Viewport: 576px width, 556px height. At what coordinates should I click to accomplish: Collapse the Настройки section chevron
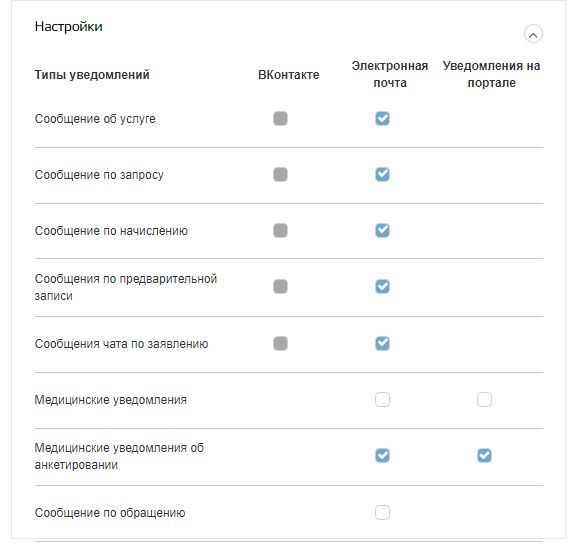[x=533, y=34]
